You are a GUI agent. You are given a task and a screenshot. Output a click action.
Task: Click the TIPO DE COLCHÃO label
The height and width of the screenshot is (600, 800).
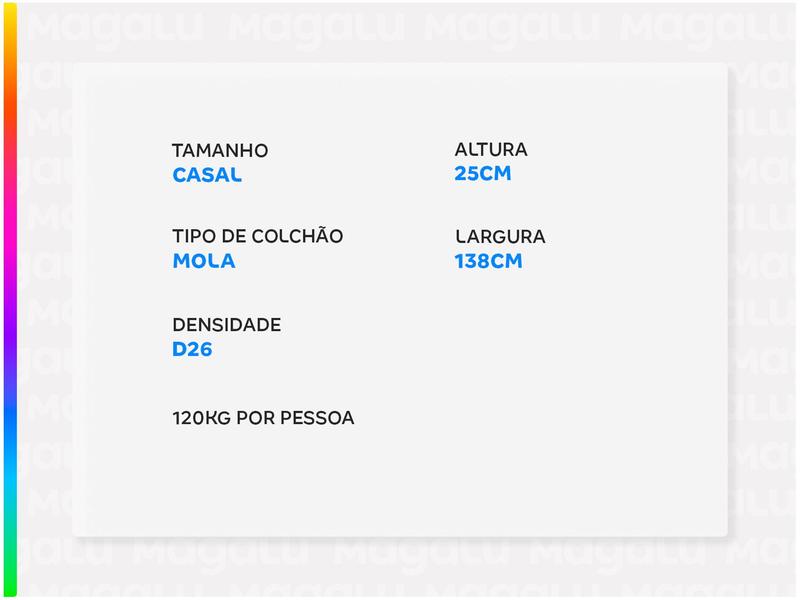[x=258, y=237]
